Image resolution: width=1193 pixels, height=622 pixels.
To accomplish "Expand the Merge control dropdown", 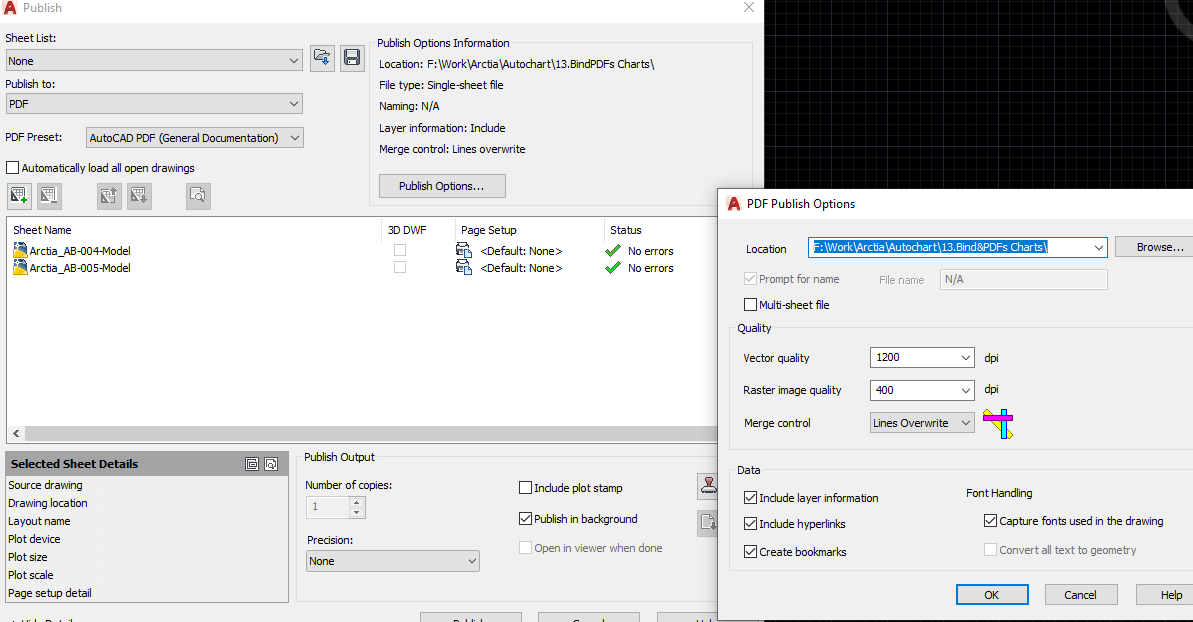I will pyautogui.click(x=921, y=423).
